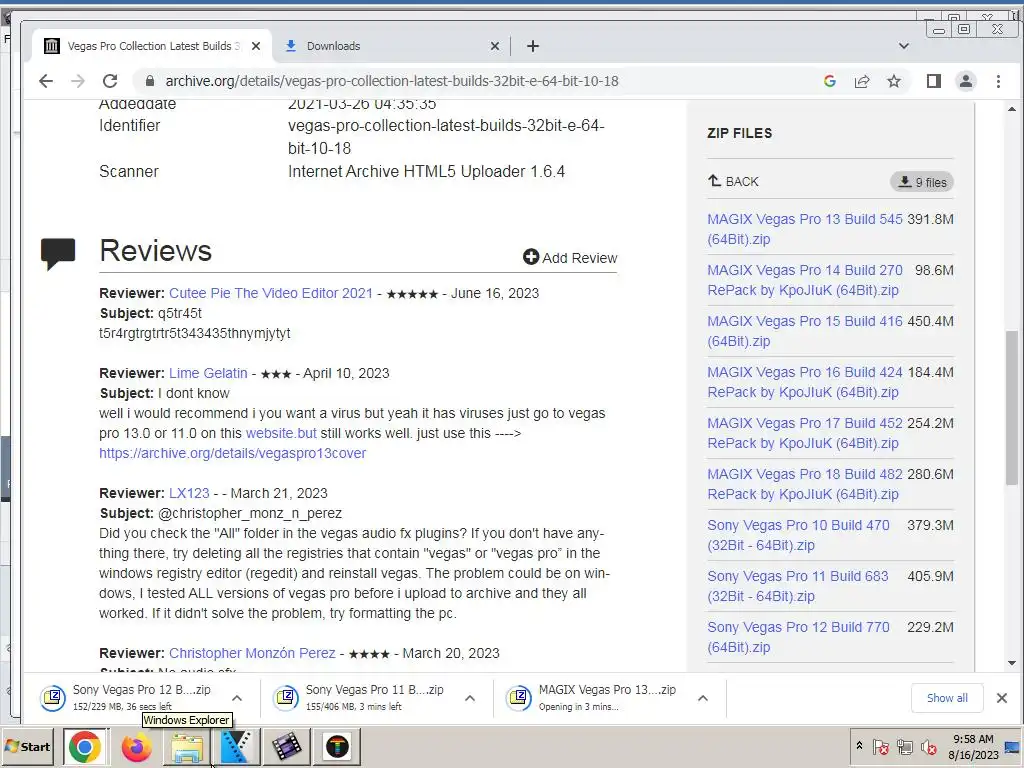Download Sony Vegas Pro 10 Build 470 zip

click(x=798, y=534)
